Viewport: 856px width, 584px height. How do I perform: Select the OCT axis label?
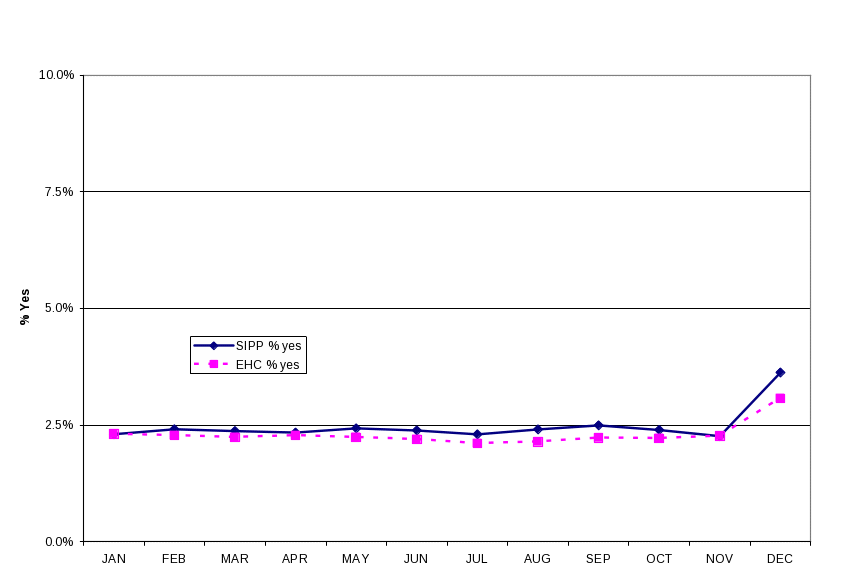pyautogui.click(x=659, y=559)
